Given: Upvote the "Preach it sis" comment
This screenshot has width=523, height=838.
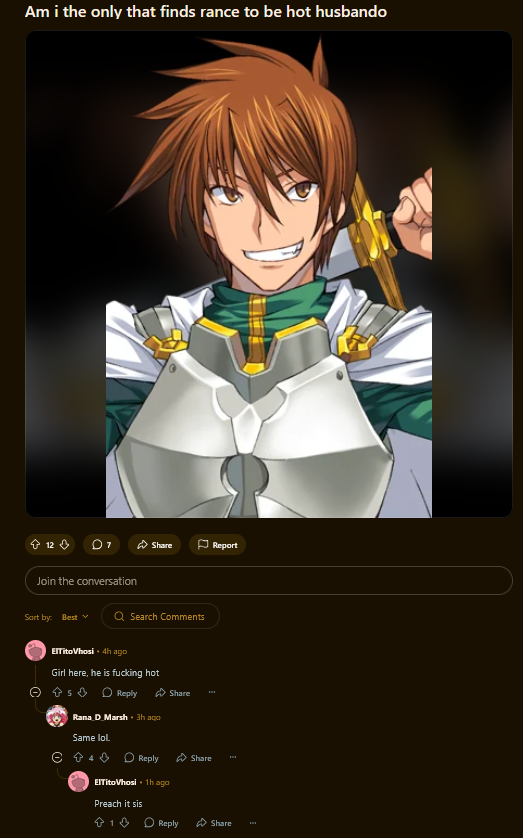Looking at the screenshot, I should pos(99,823).
